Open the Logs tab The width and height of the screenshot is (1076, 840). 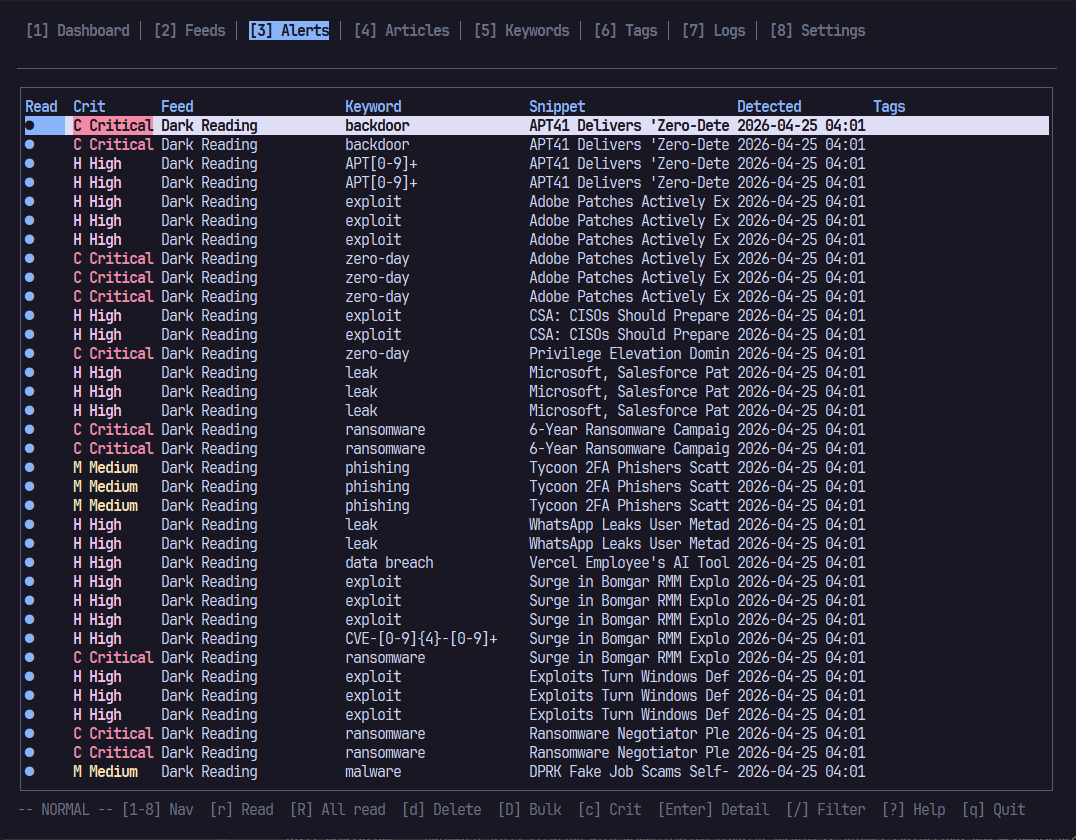[x=713, y=30]
